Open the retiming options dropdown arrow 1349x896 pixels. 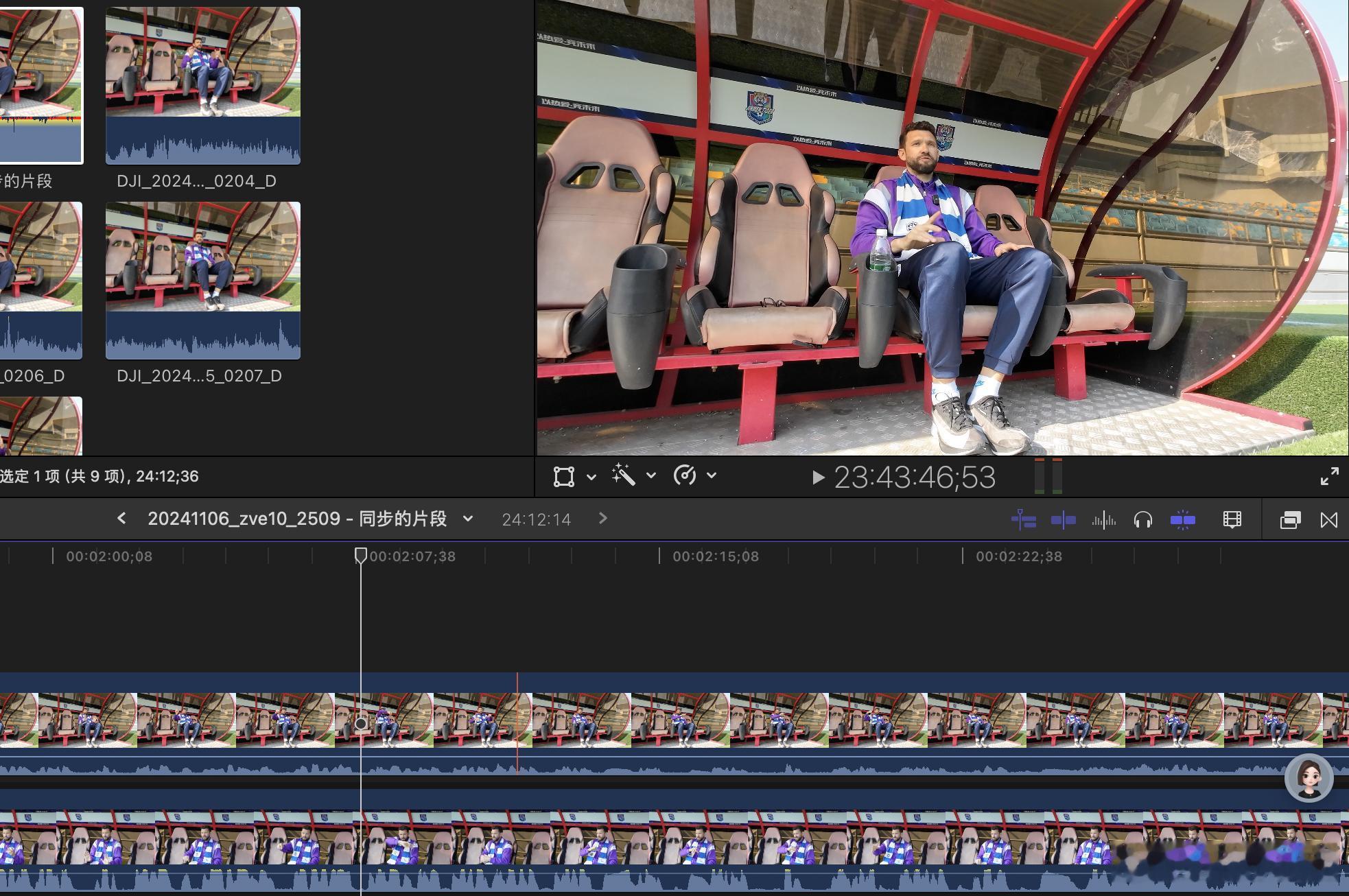pyautogui.click(x=712, y=475)
